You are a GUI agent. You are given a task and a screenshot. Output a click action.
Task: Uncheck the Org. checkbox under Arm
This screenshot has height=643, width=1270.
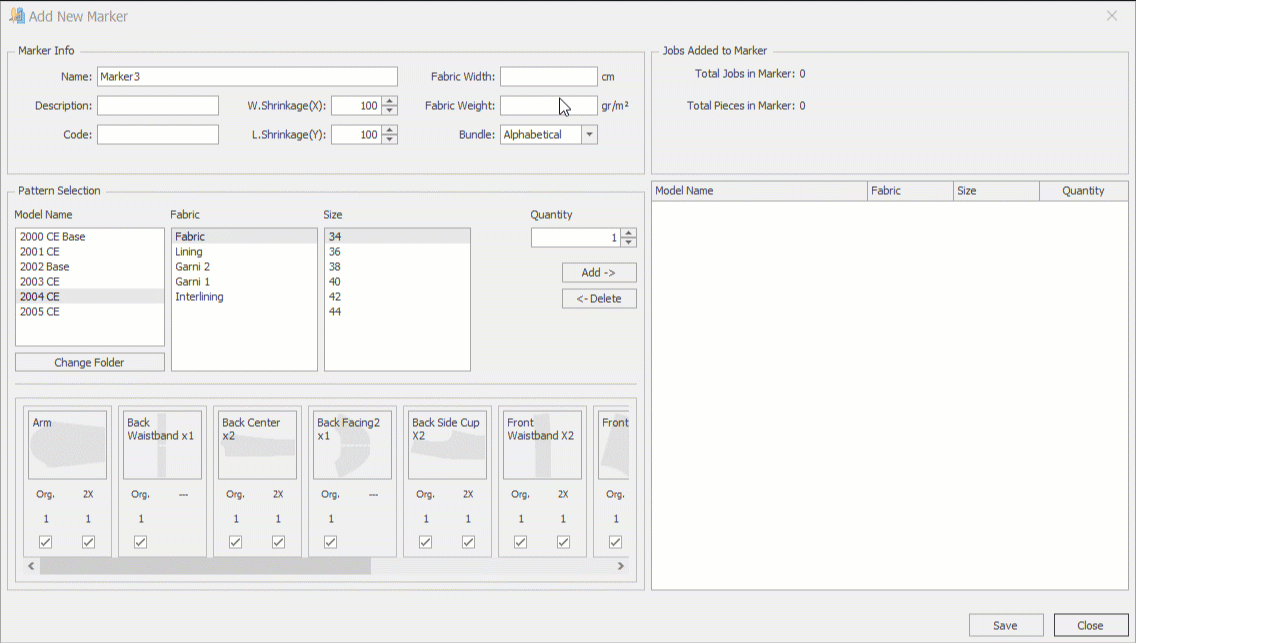point(46,542)
